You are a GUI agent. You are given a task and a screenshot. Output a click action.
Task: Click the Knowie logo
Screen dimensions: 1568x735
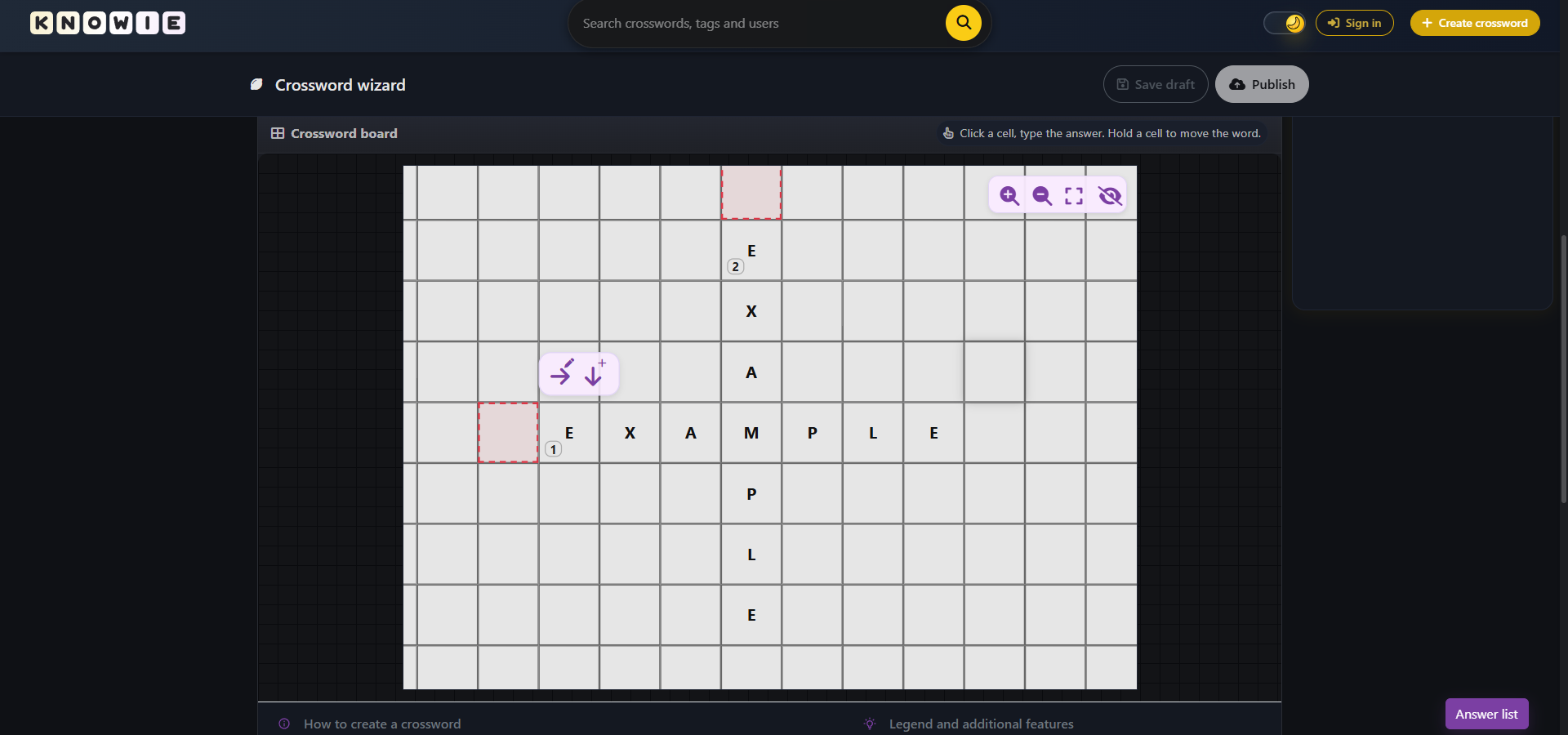(x=107, y=23)
